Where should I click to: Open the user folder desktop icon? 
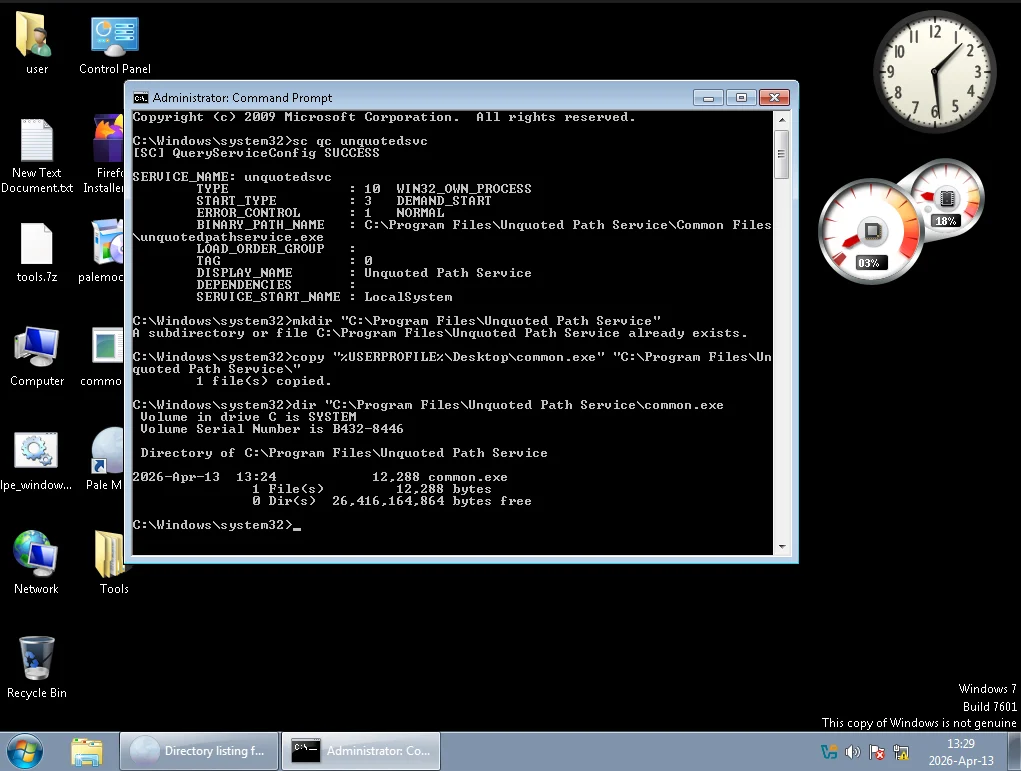(x=36, y=43)
